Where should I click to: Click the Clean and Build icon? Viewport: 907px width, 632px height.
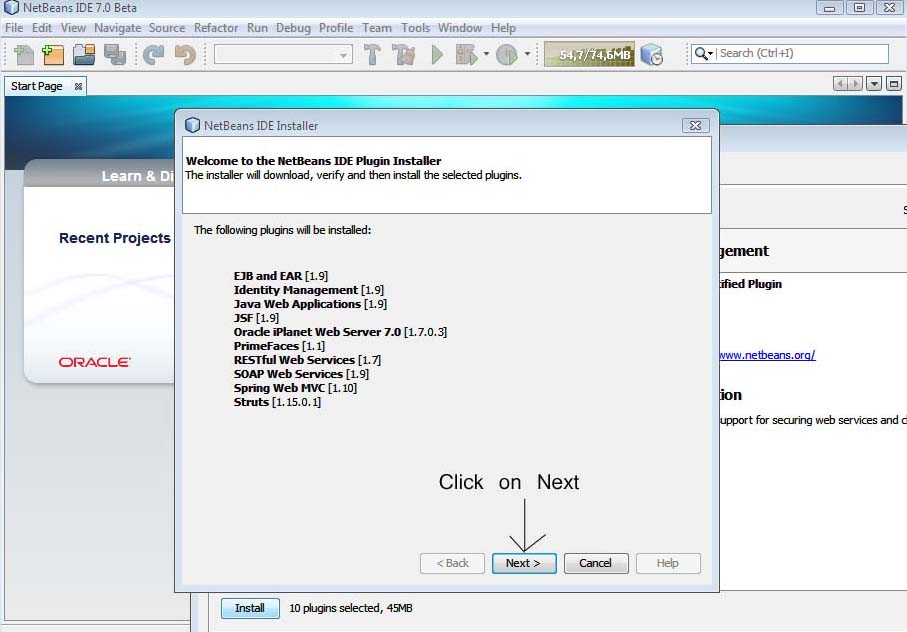(404, 54)
